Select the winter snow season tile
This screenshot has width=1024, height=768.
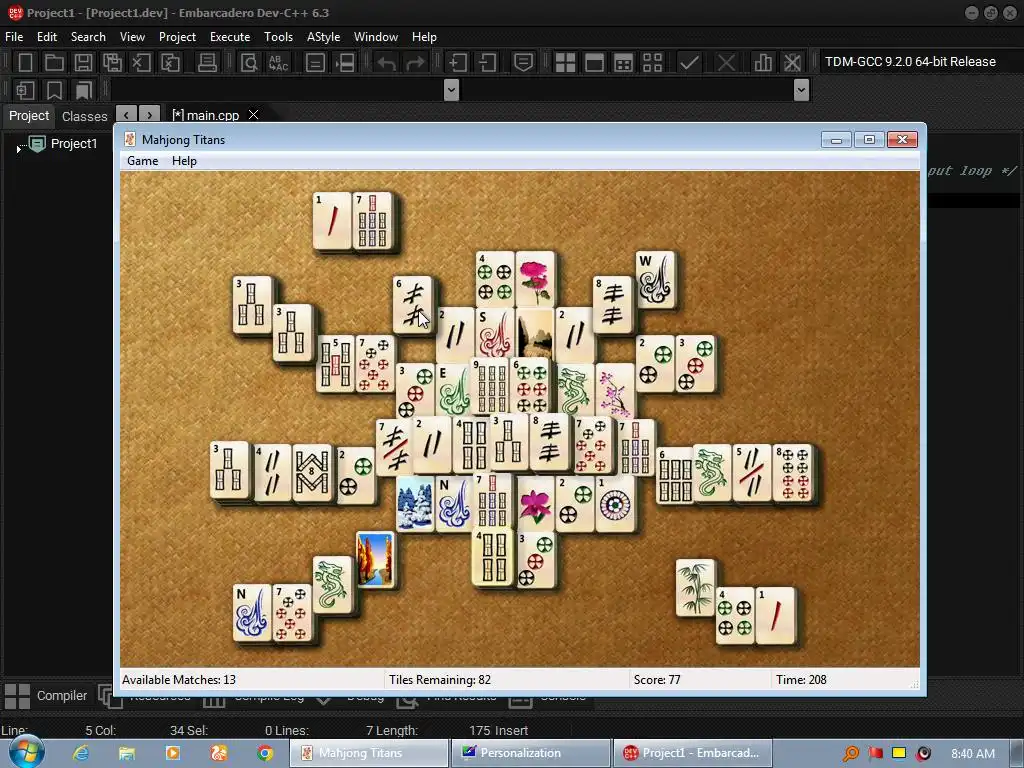[415, 504]
